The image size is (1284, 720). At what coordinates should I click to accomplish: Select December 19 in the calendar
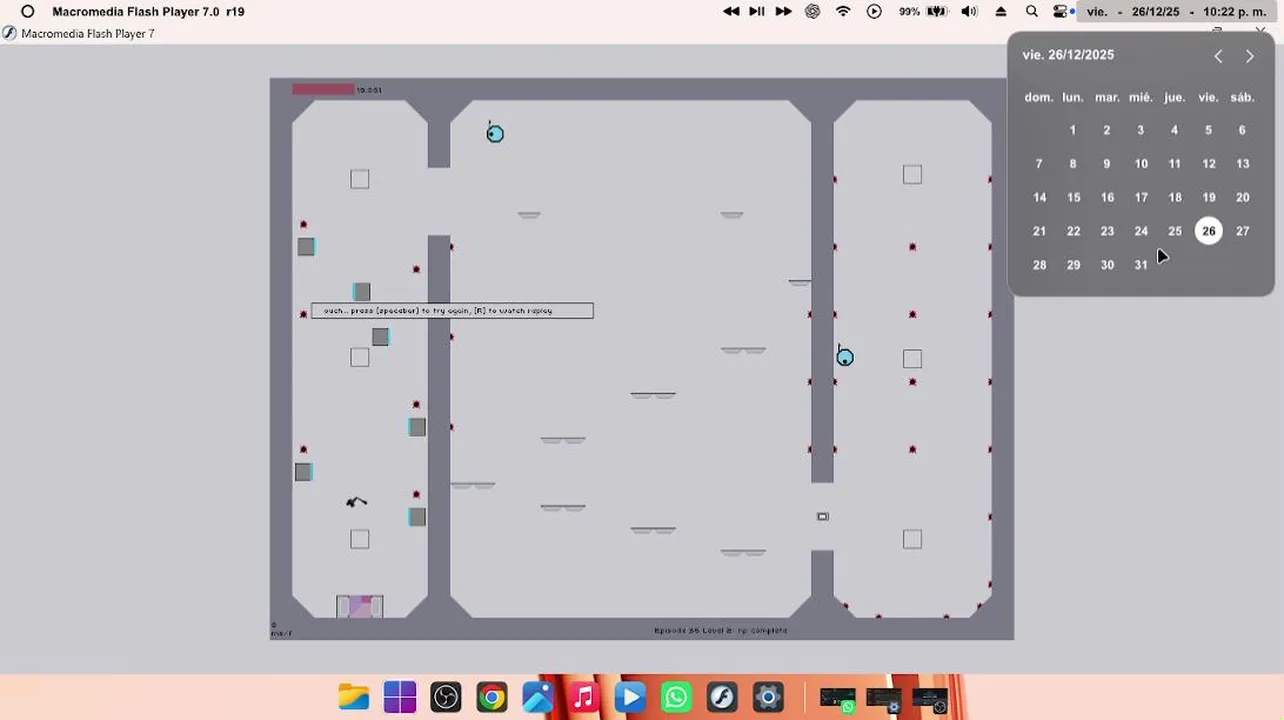1209,198
